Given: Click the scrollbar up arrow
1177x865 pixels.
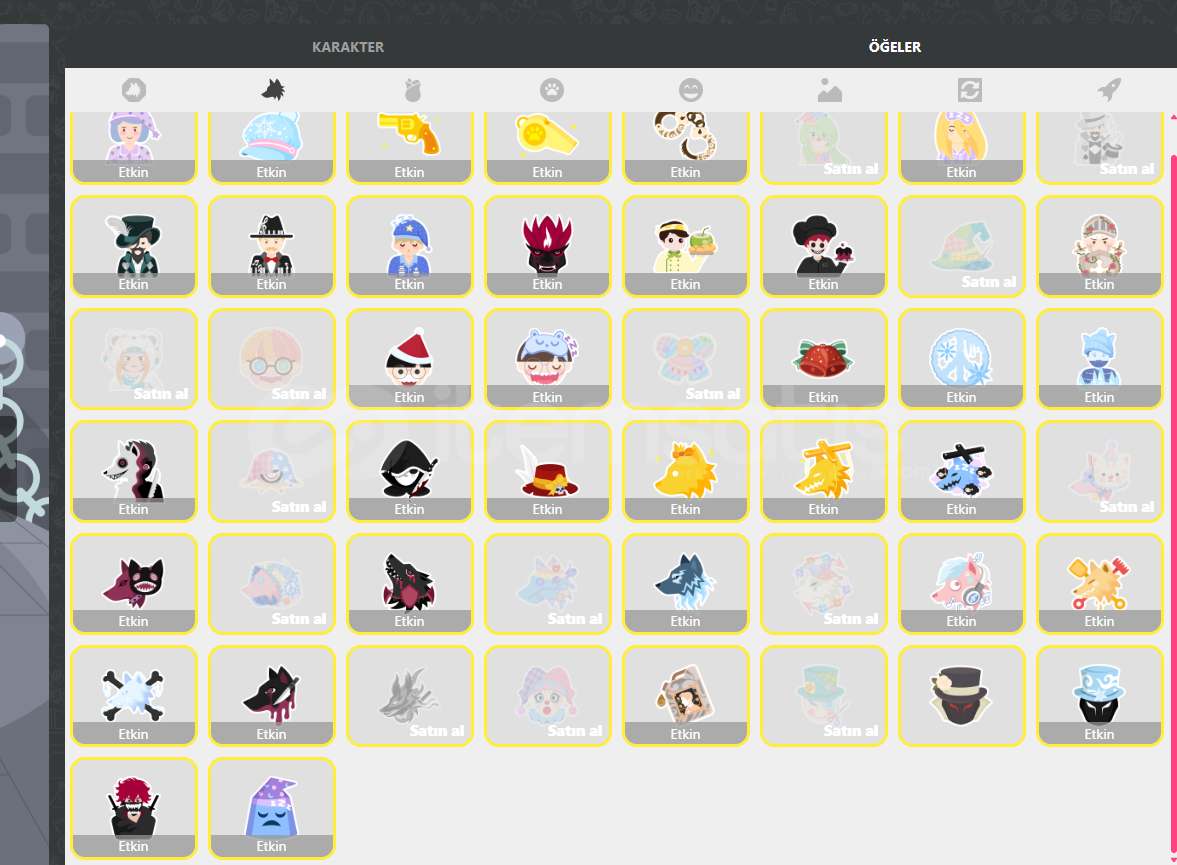Looking at the screenshot, I should click(1173, 116).
